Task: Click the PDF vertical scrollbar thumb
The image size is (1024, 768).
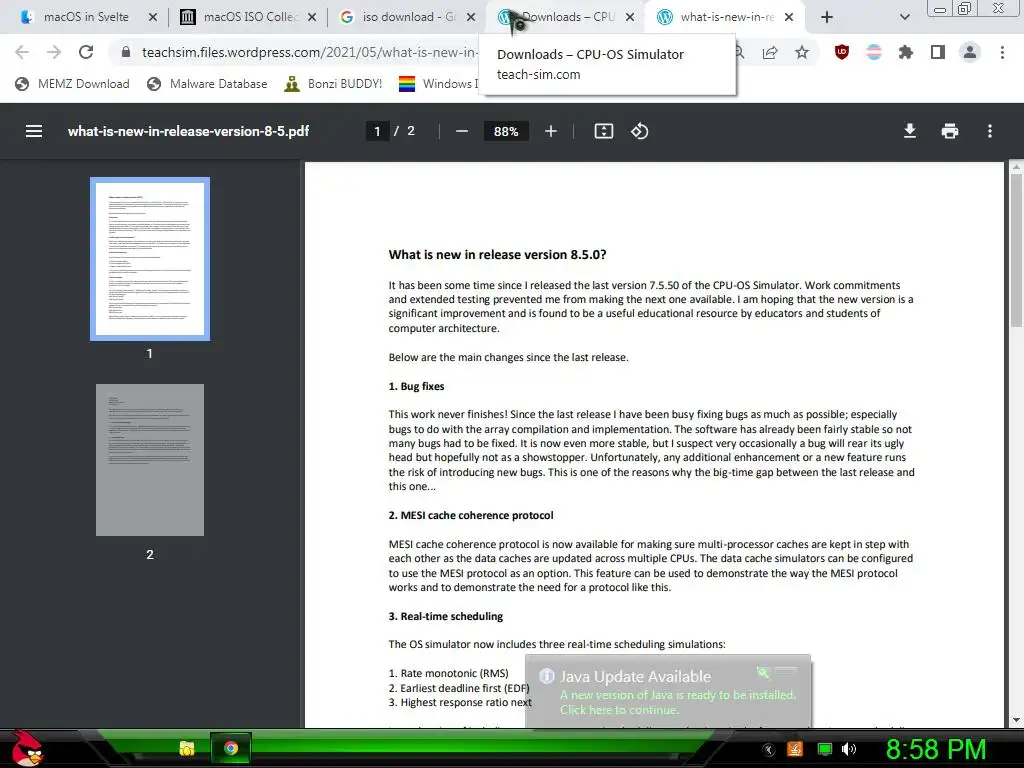Action: 1017,251
